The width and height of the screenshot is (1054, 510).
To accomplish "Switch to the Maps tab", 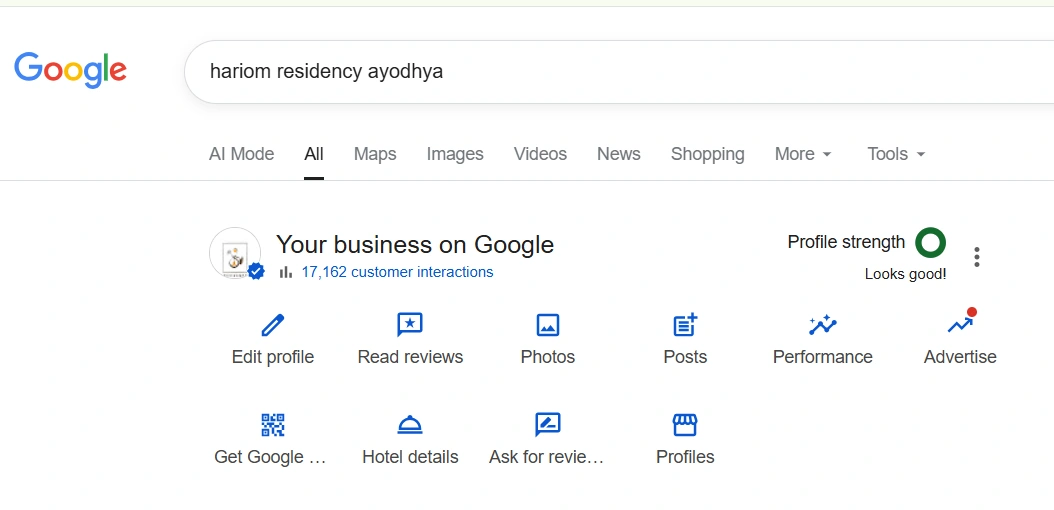I will click(375, 154).
